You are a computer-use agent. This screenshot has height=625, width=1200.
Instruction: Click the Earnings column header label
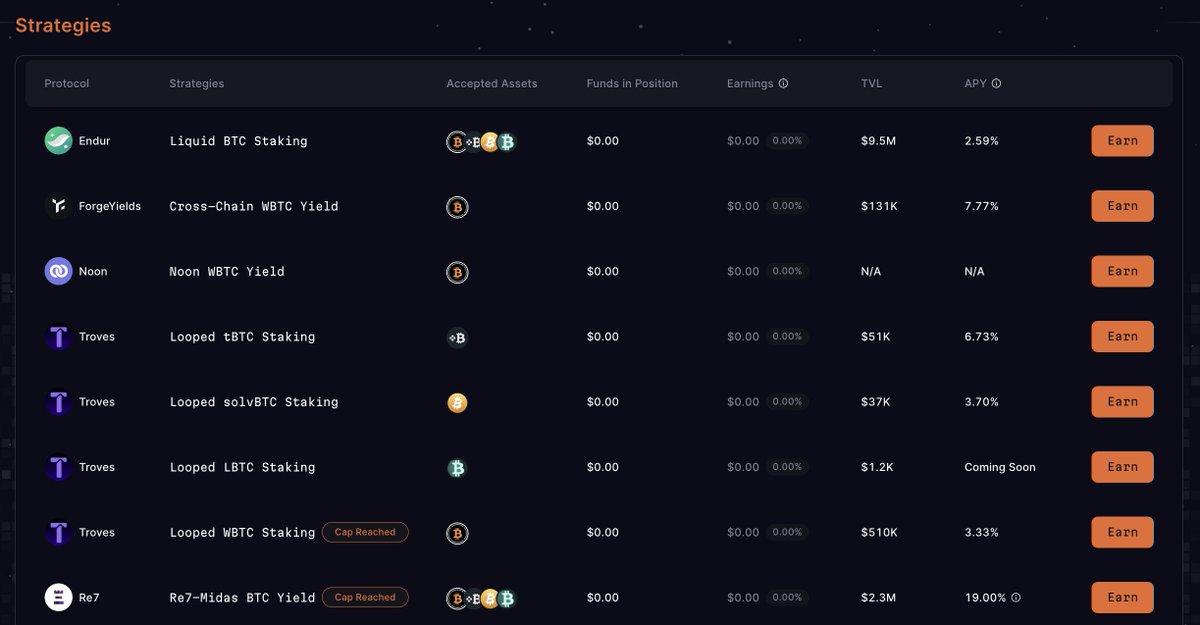[x=750, y=84]
